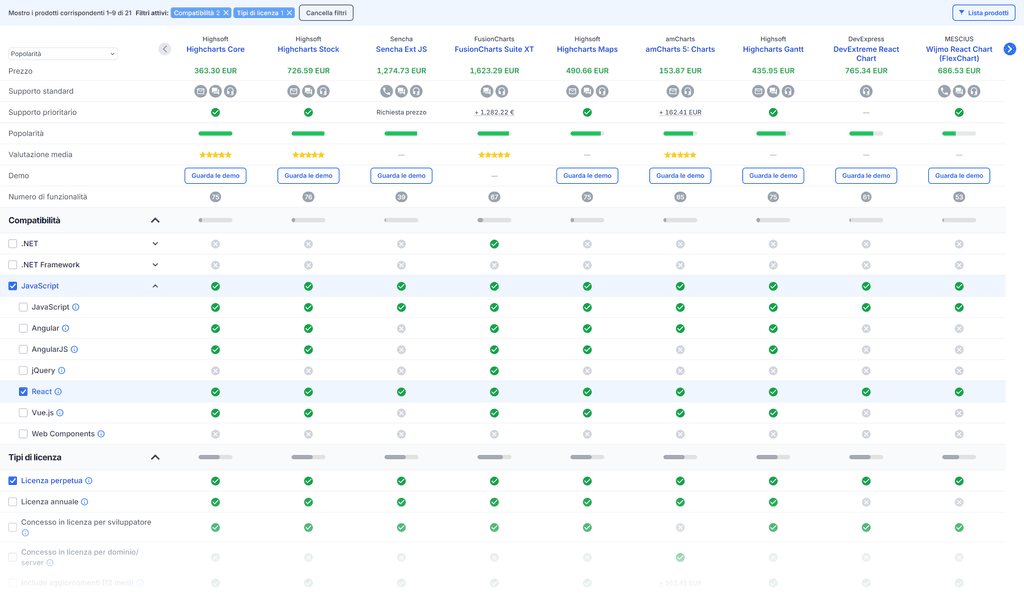Image resolution: width=1024 pixels, height=598 pixels.
Task: Click feature count badge for FusionCharts Suite XT
Action: tap(494, 197)
